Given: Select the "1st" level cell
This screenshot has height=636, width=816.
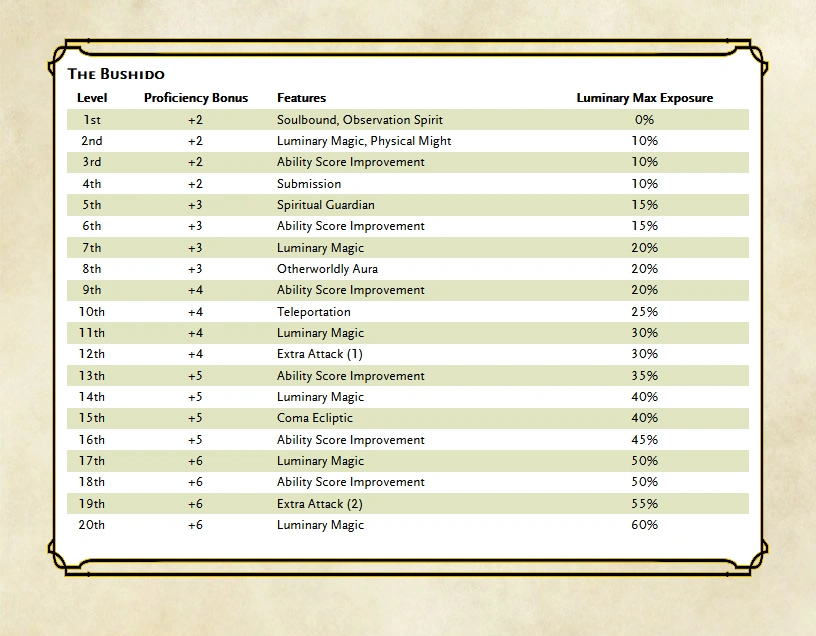Looking at the screenshot, I should (x=92, y=120).
